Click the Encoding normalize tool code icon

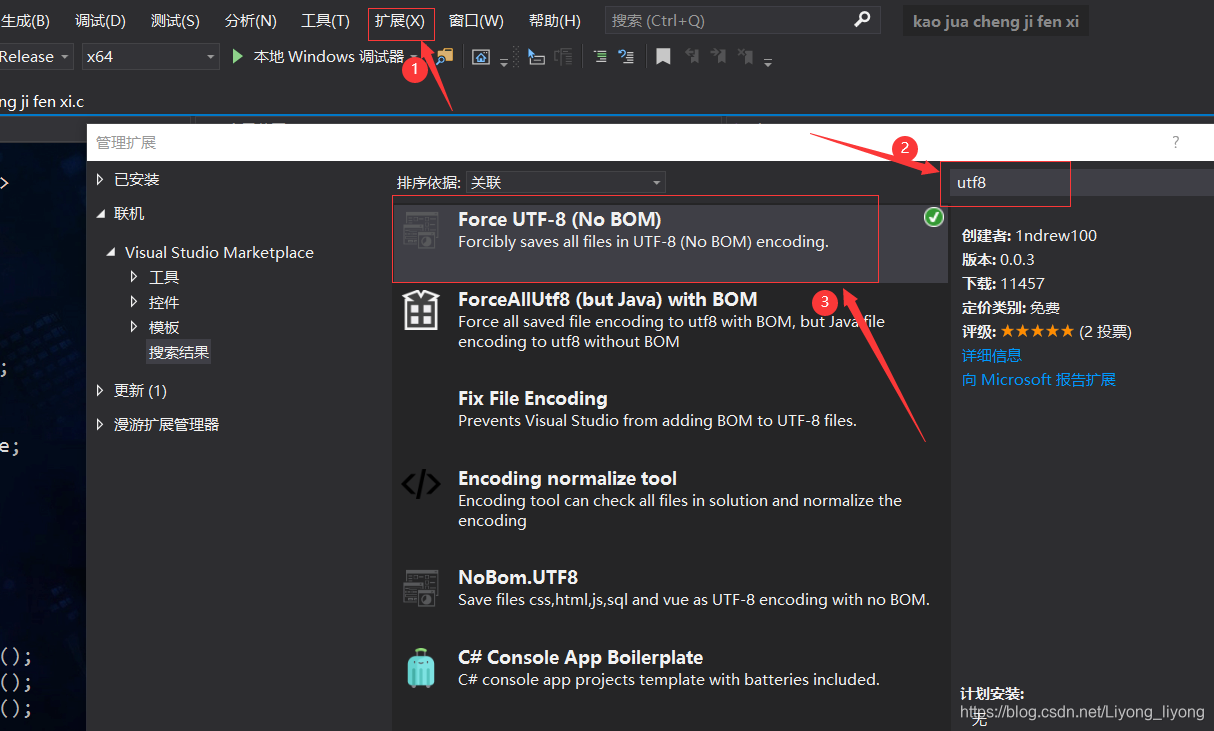click(x=420, y=485)
